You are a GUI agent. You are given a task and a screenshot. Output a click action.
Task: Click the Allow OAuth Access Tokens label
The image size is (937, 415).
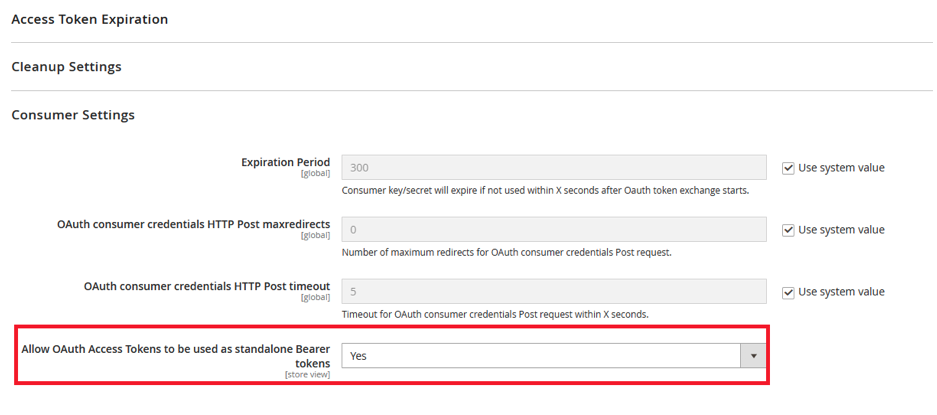pos(176,356)
